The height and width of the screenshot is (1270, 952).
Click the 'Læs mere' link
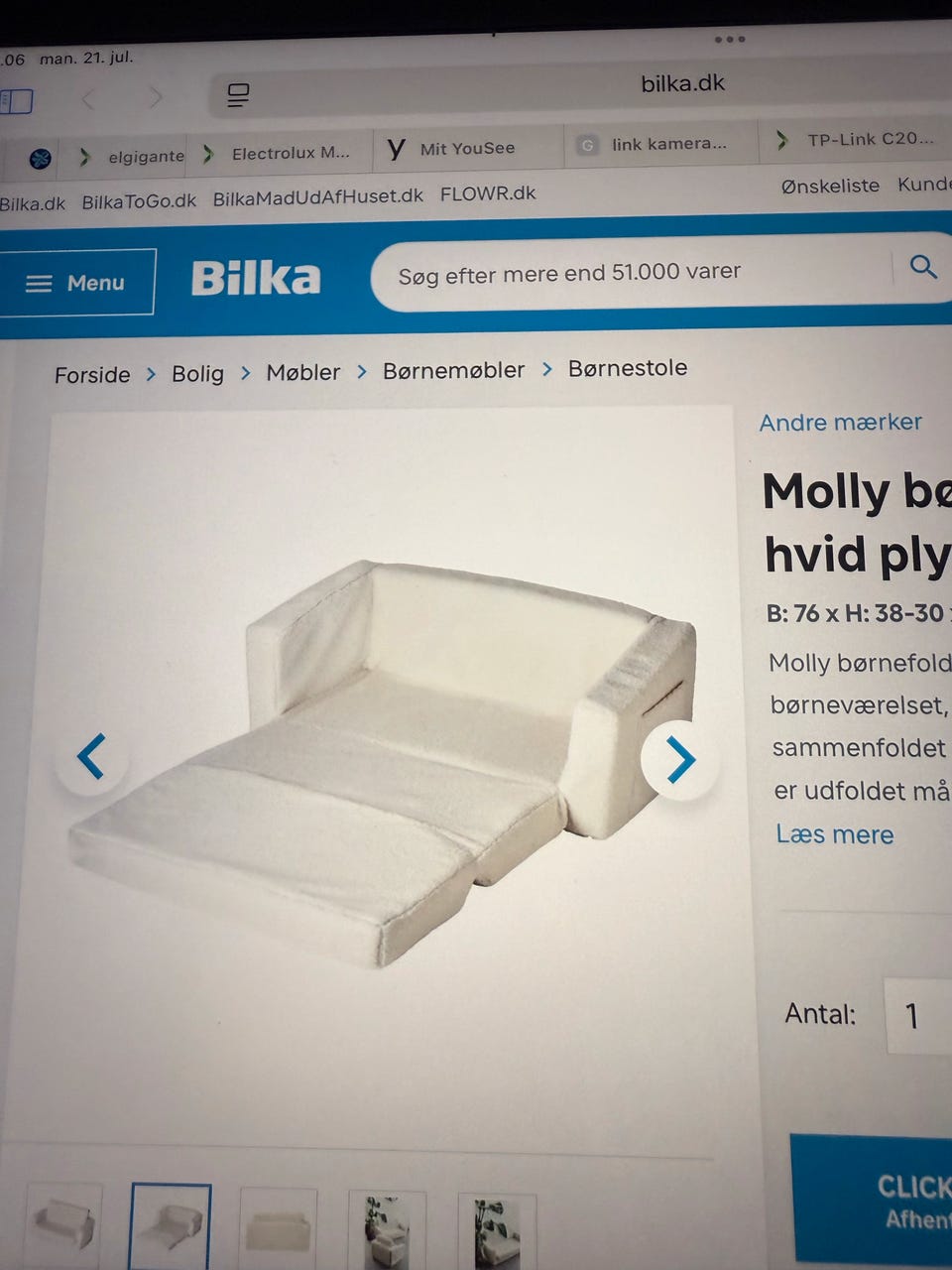pyautogui.click(x=834, y=834)
